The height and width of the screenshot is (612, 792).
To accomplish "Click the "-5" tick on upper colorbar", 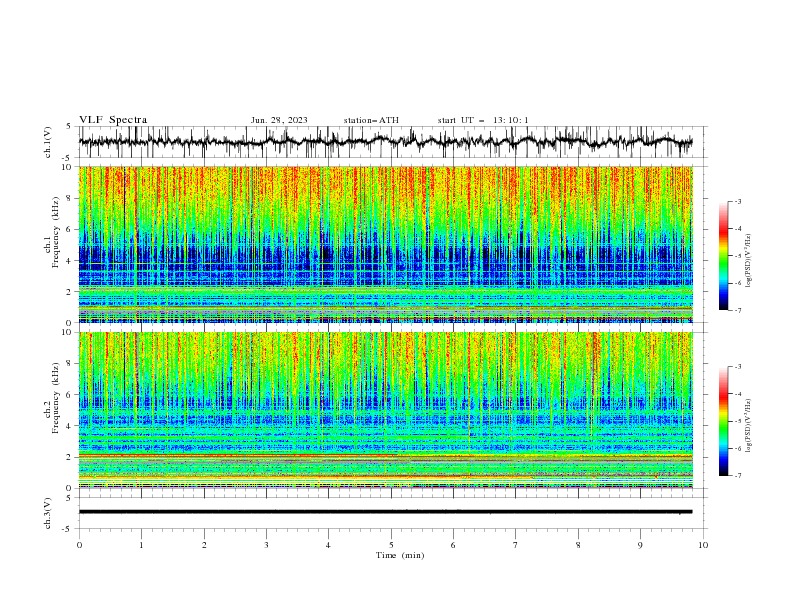I will (738, 256).
